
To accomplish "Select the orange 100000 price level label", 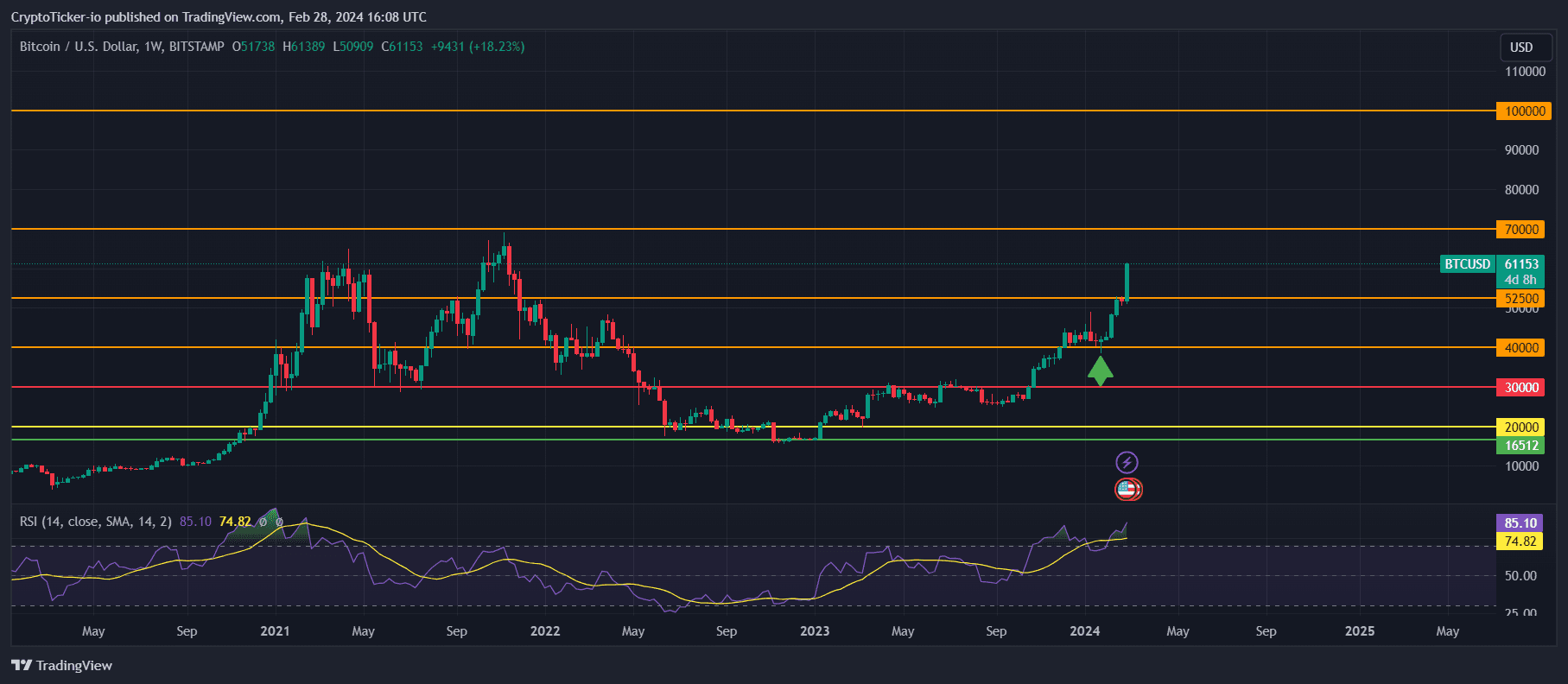I will (x=1524, y=111).
